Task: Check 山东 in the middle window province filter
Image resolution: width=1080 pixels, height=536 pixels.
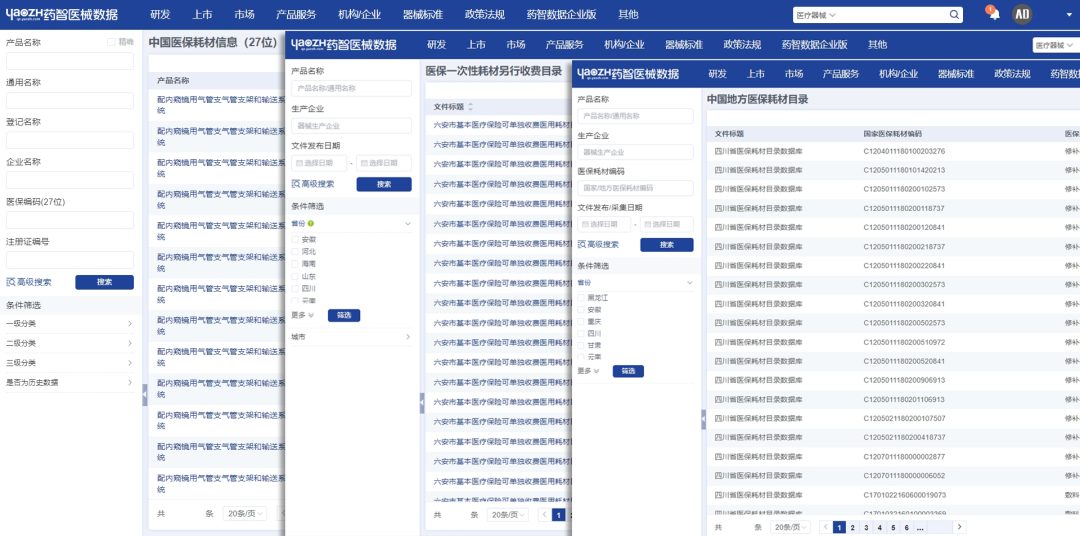Action: 295,276
